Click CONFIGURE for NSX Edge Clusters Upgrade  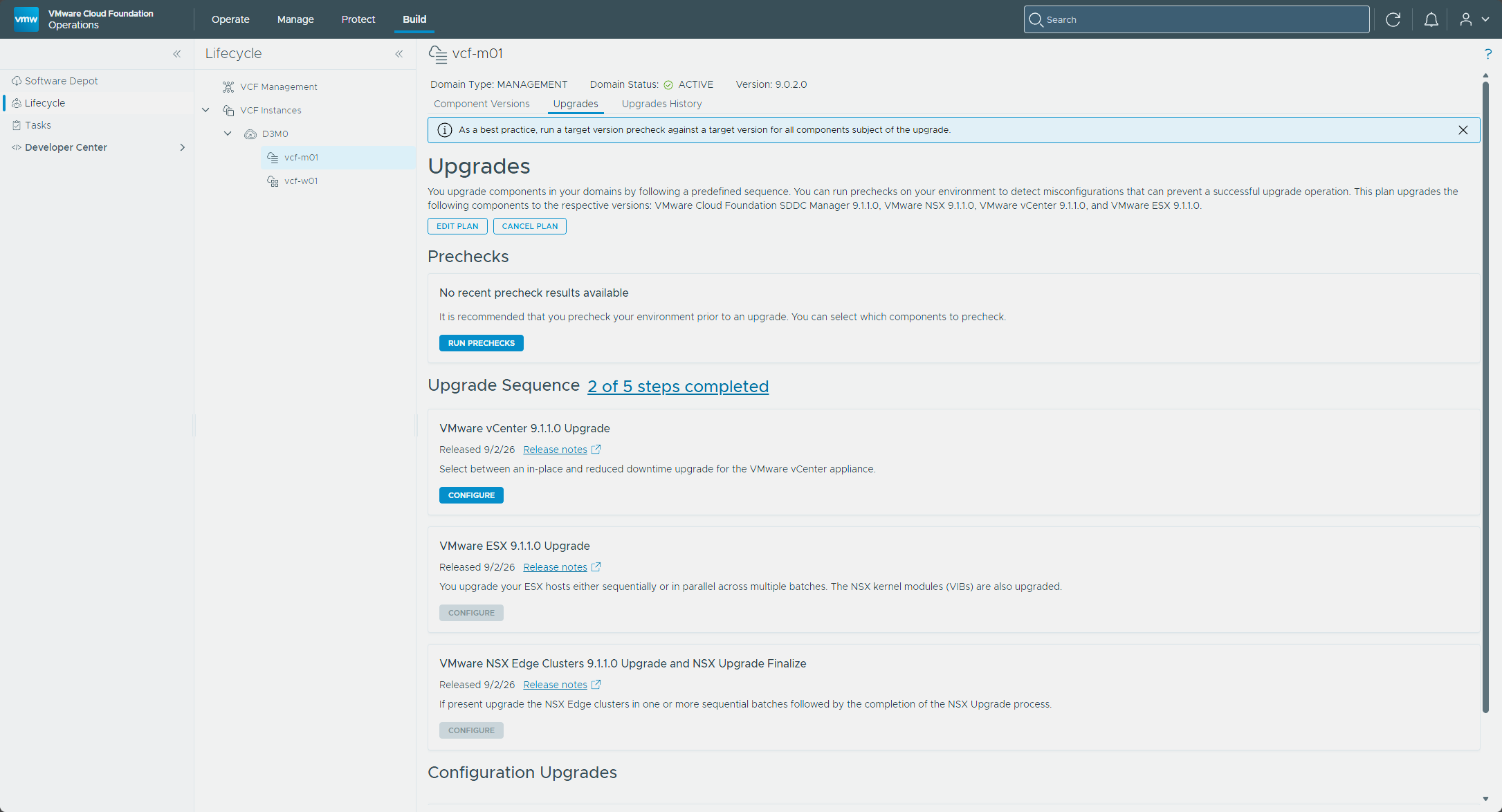[x=471, y=730]
